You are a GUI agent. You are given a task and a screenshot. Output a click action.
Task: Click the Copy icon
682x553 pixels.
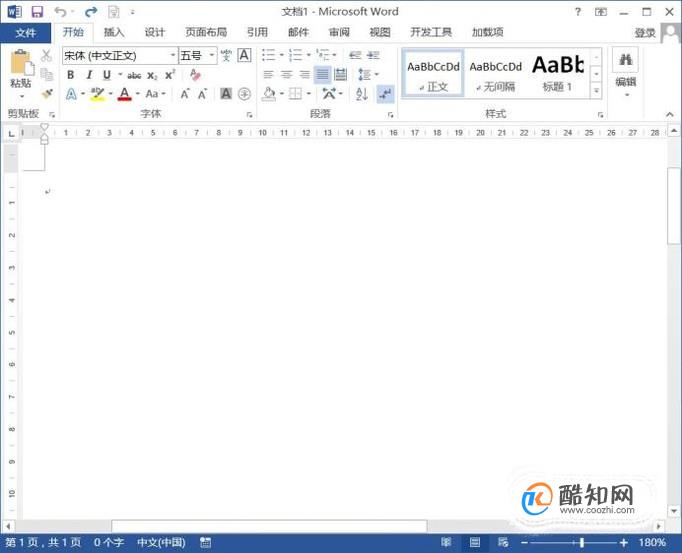pos(46,74)
